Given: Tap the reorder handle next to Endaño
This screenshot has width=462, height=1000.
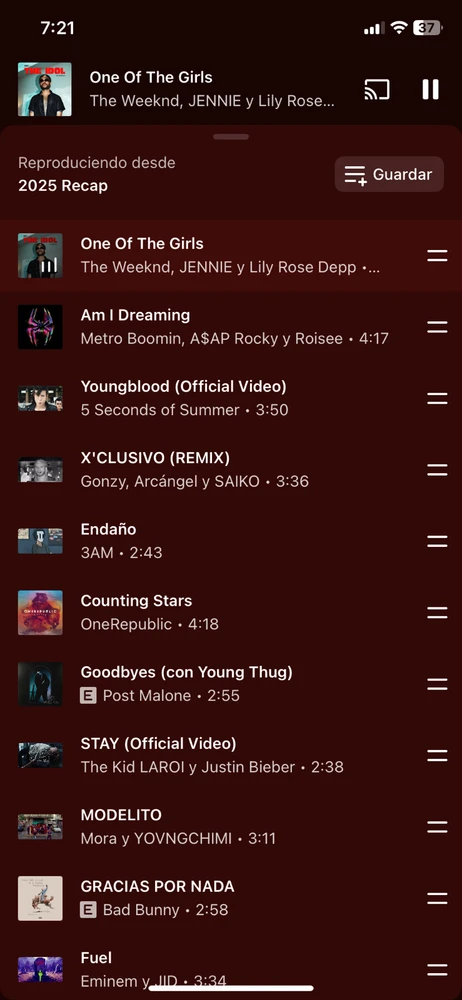Looking at the screenshot, I should tap(437, 541).
